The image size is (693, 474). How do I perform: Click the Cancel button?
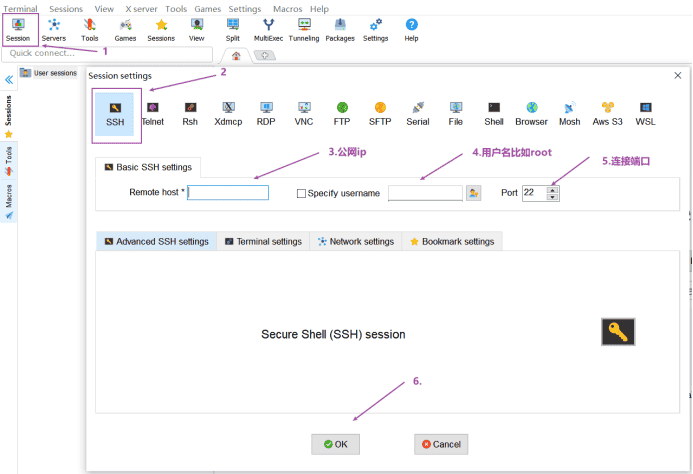click(441, 444)
